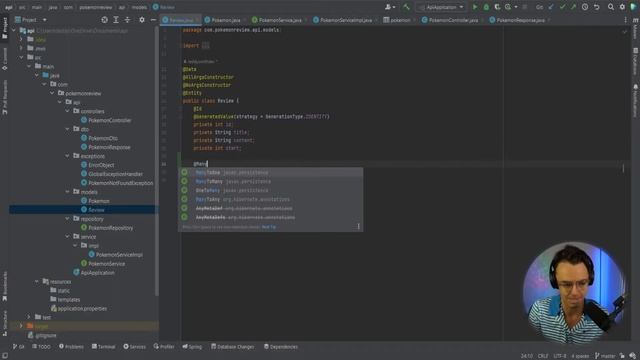Run the application with the green play icon
This screenshot has width=640, height=360.
(x=475, y=7)
